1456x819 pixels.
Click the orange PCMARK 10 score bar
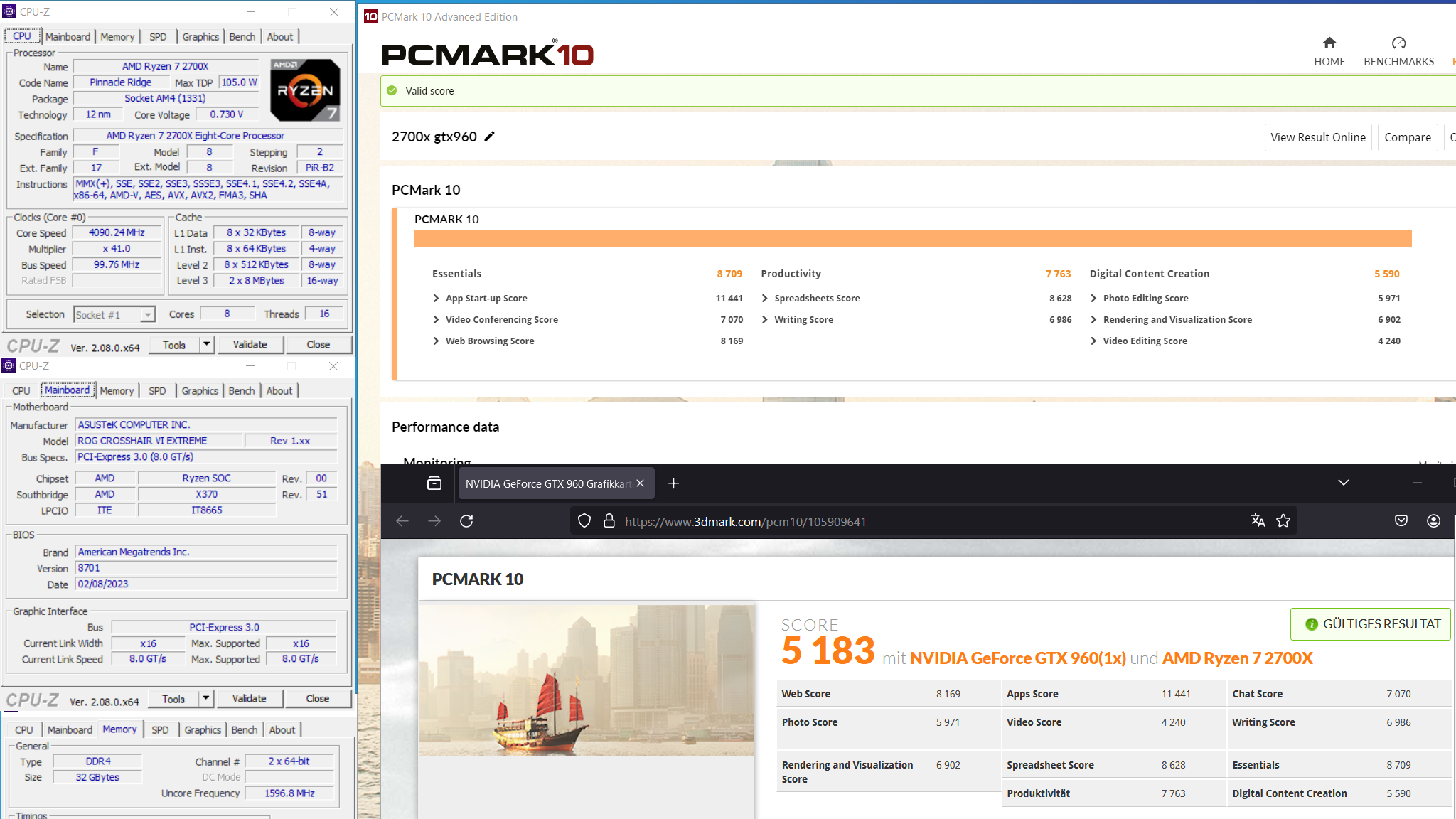coord(913,239)
